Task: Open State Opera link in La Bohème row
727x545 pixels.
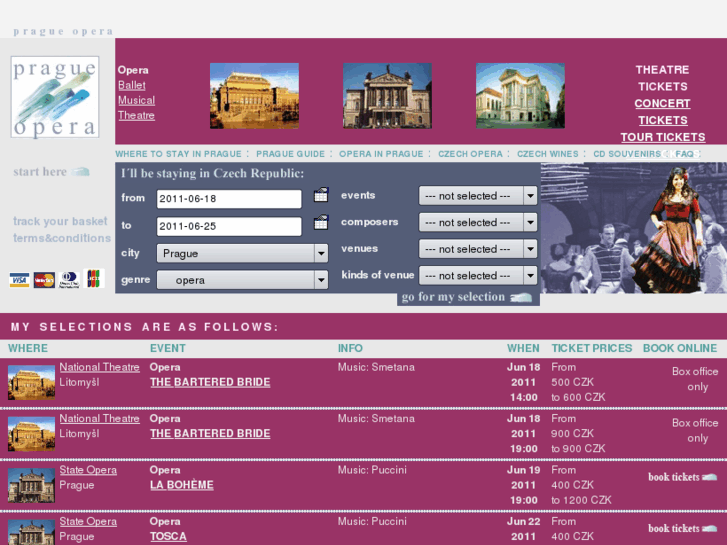Action: pos(88,470)
